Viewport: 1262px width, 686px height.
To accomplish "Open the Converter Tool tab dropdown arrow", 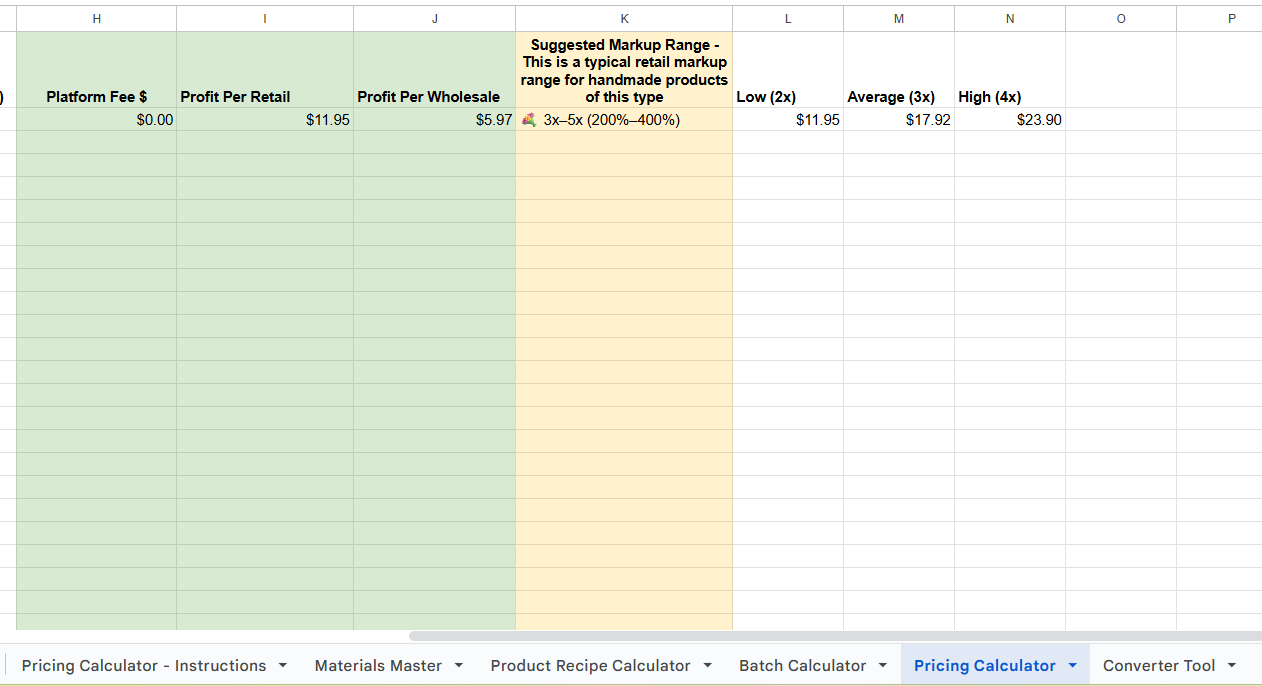I will tap(1232, 666).
